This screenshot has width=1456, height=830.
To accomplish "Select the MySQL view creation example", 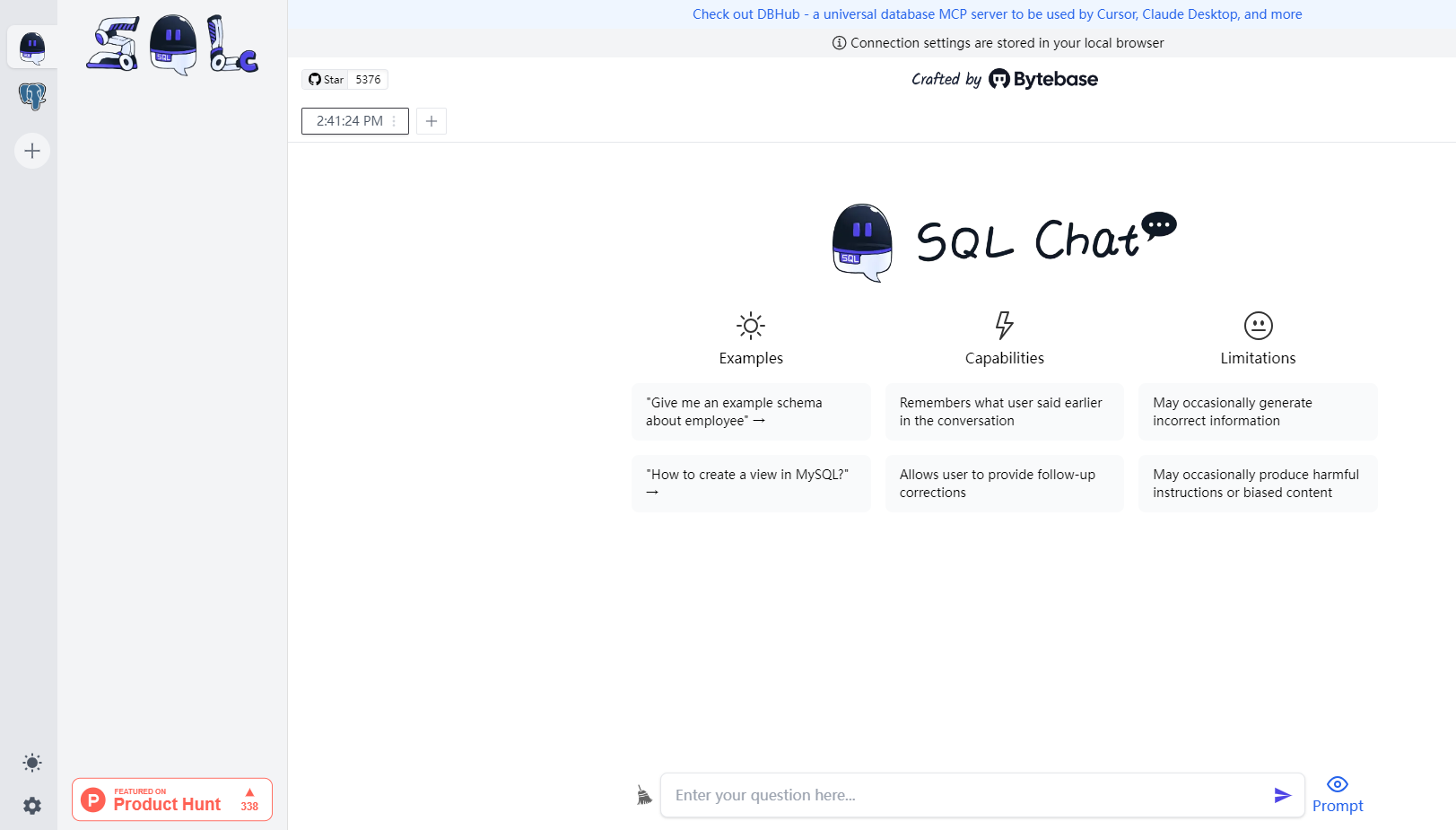I will (751, 483).
